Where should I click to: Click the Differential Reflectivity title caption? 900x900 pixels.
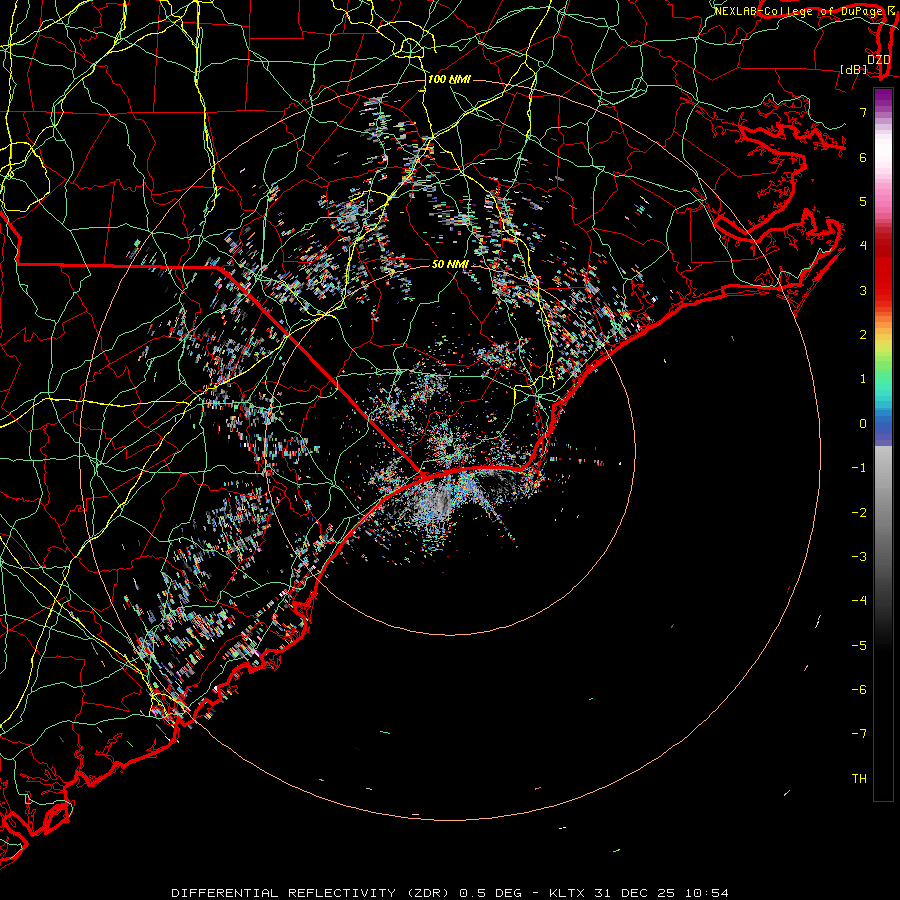click(450, 893)
